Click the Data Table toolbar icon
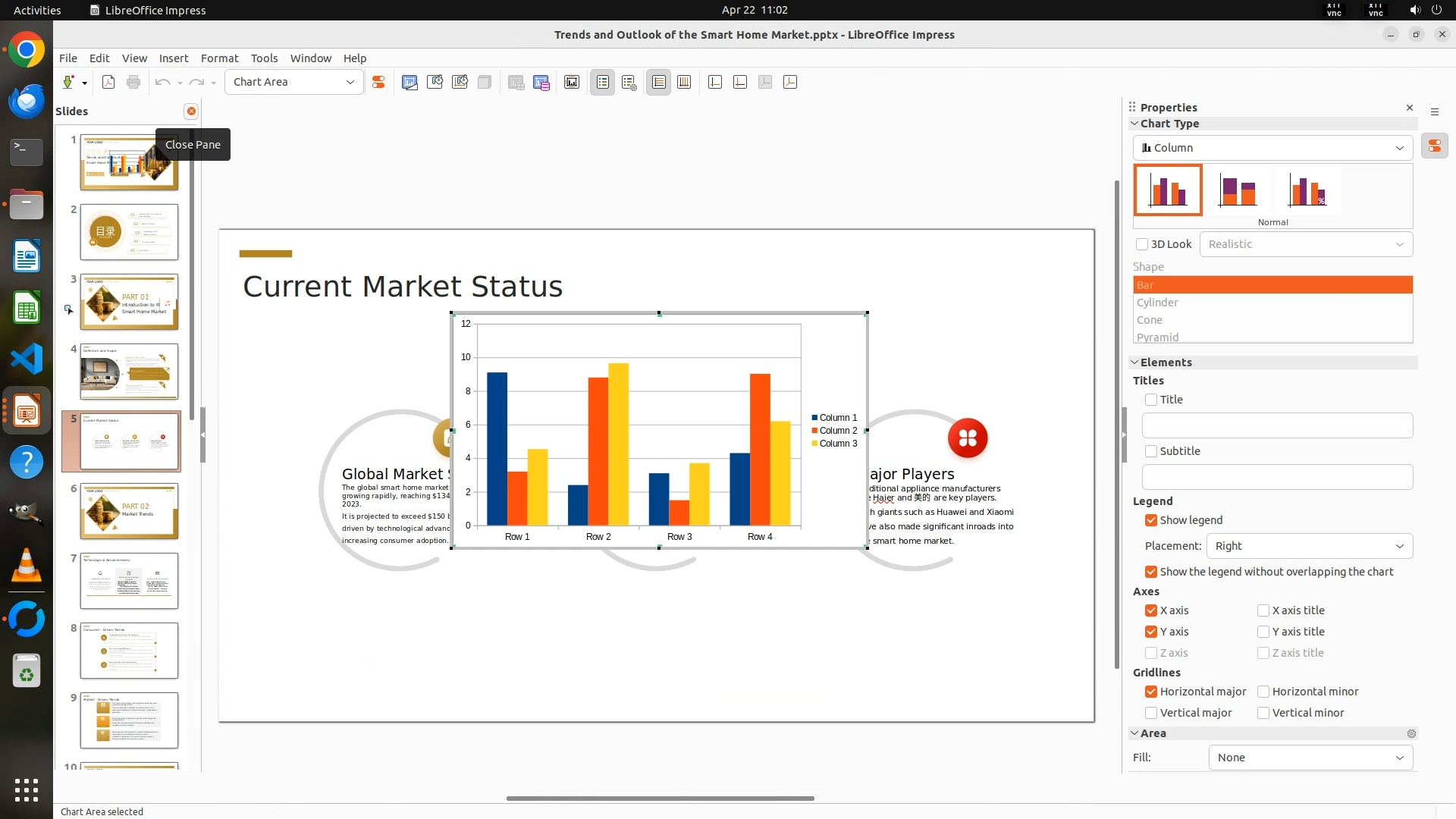The height and width of the screenshot is (819, 1456). 541,83
